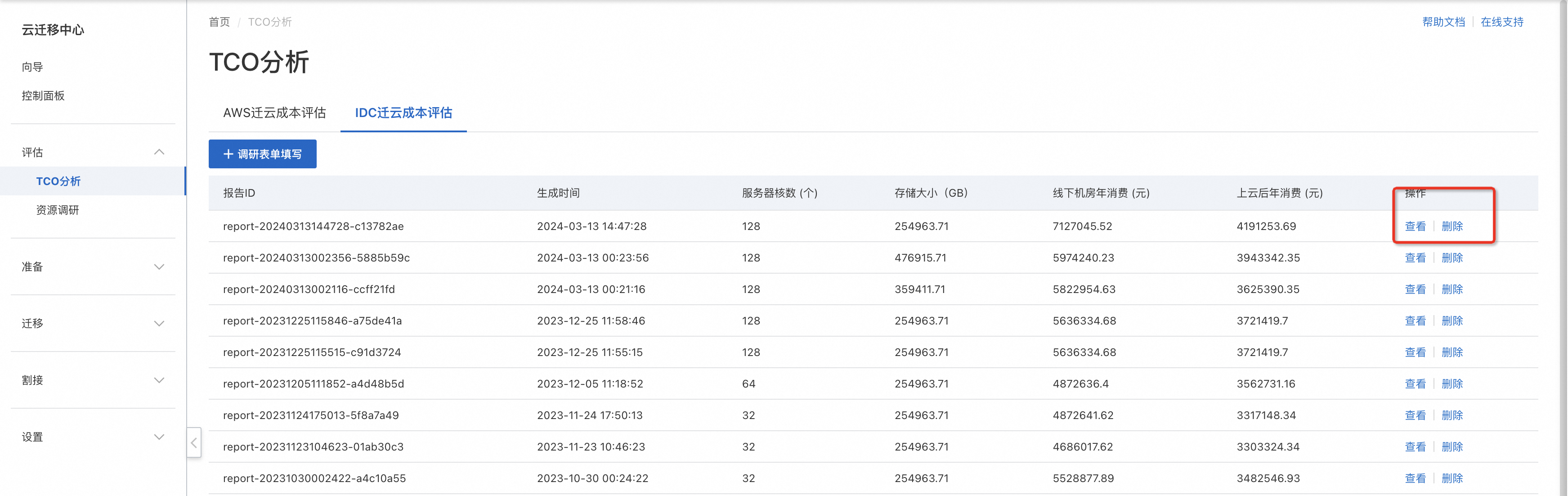Open 在线支持 link
This screenshot has height=496, width=1568.
[x=1501, y=22]
